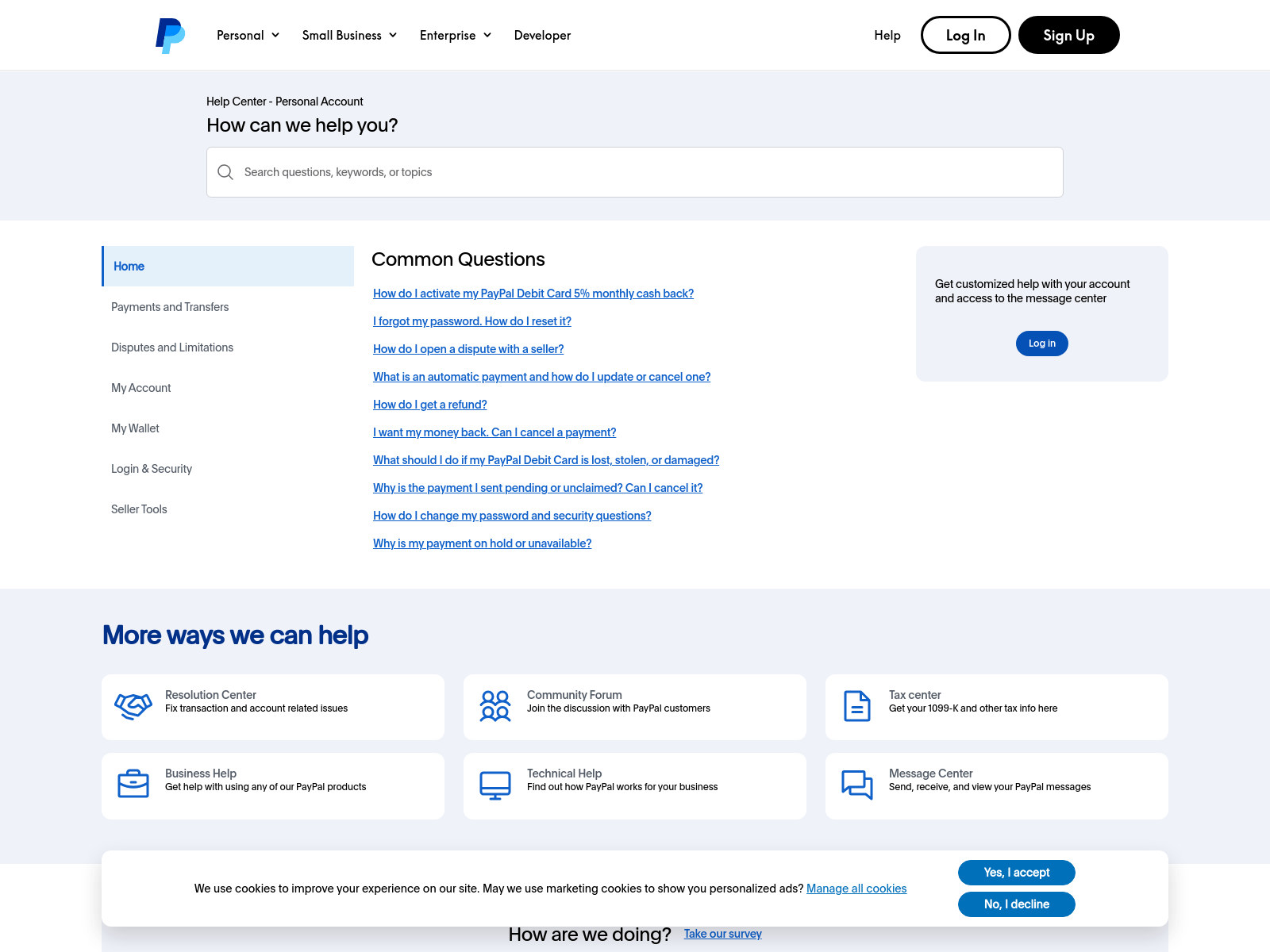Viewport: 1270px width, 952px height.
Task: Click the Technical Help monitor icon
Action: click(x=495, y=785)
